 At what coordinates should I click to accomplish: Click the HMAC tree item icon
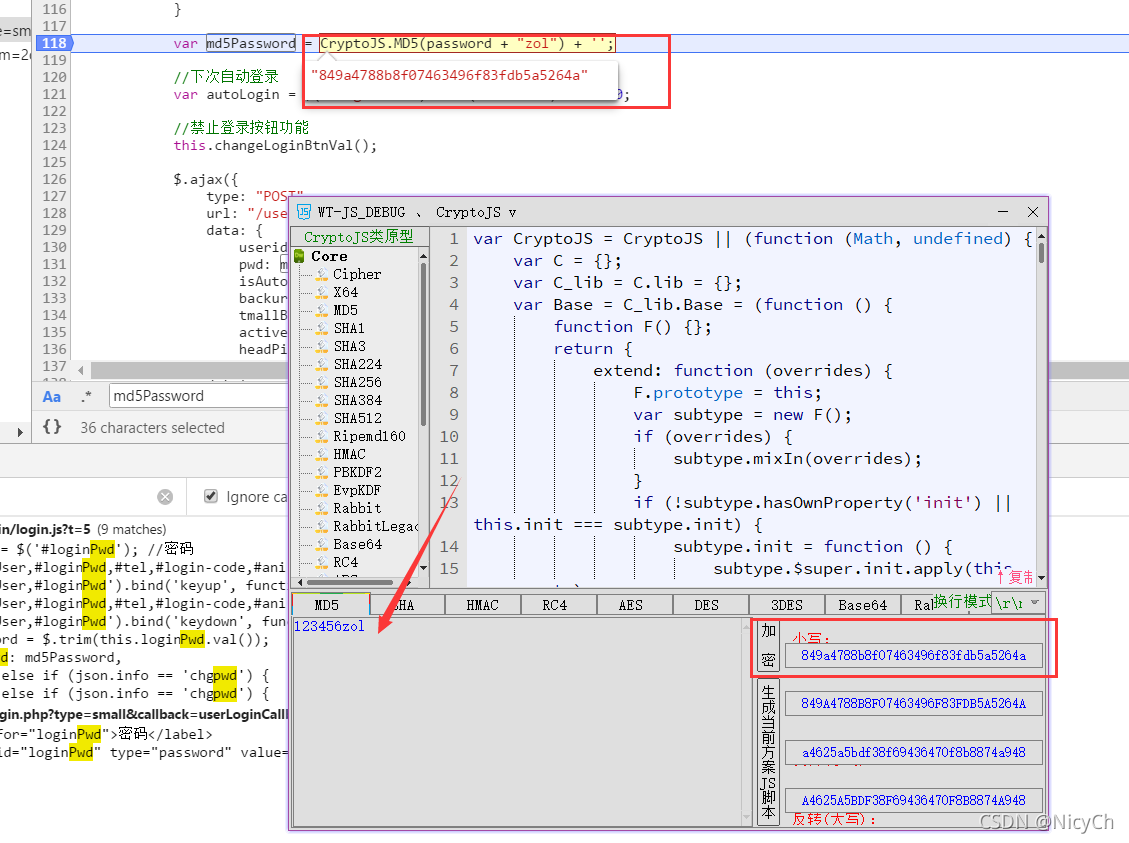(x=323, y=454)
